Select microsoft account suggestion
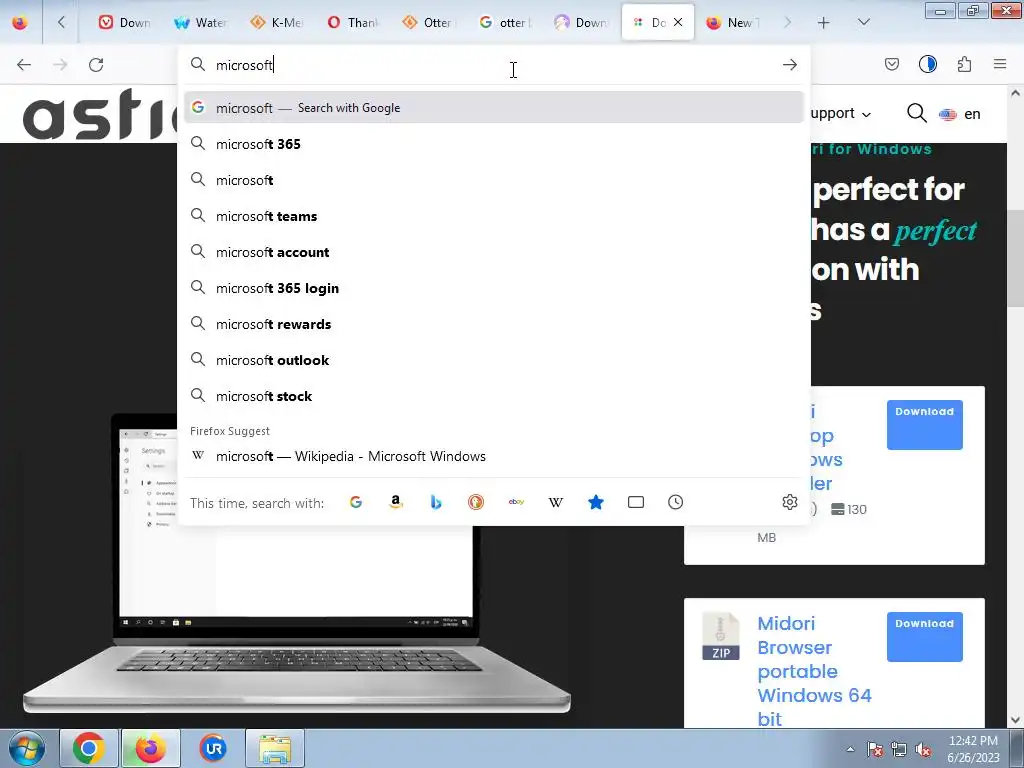1024x768 pixels. point(494,252)
